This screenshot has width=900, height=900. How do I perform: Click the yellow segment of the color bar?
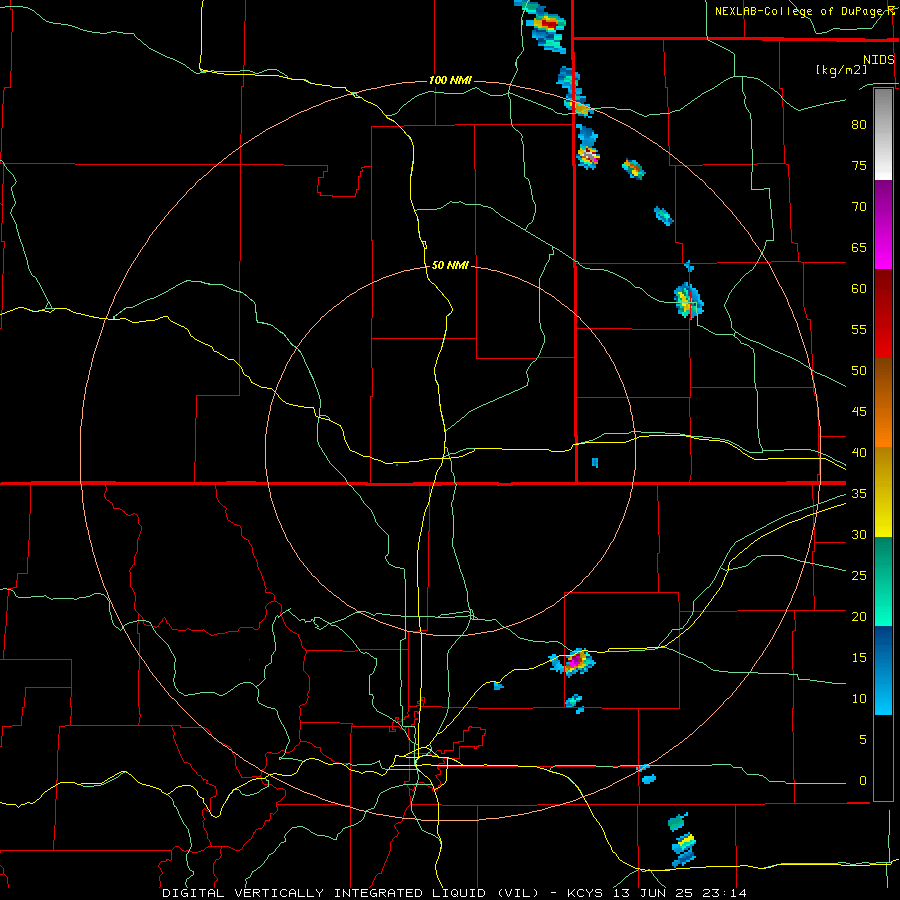[x=883, y=492]
